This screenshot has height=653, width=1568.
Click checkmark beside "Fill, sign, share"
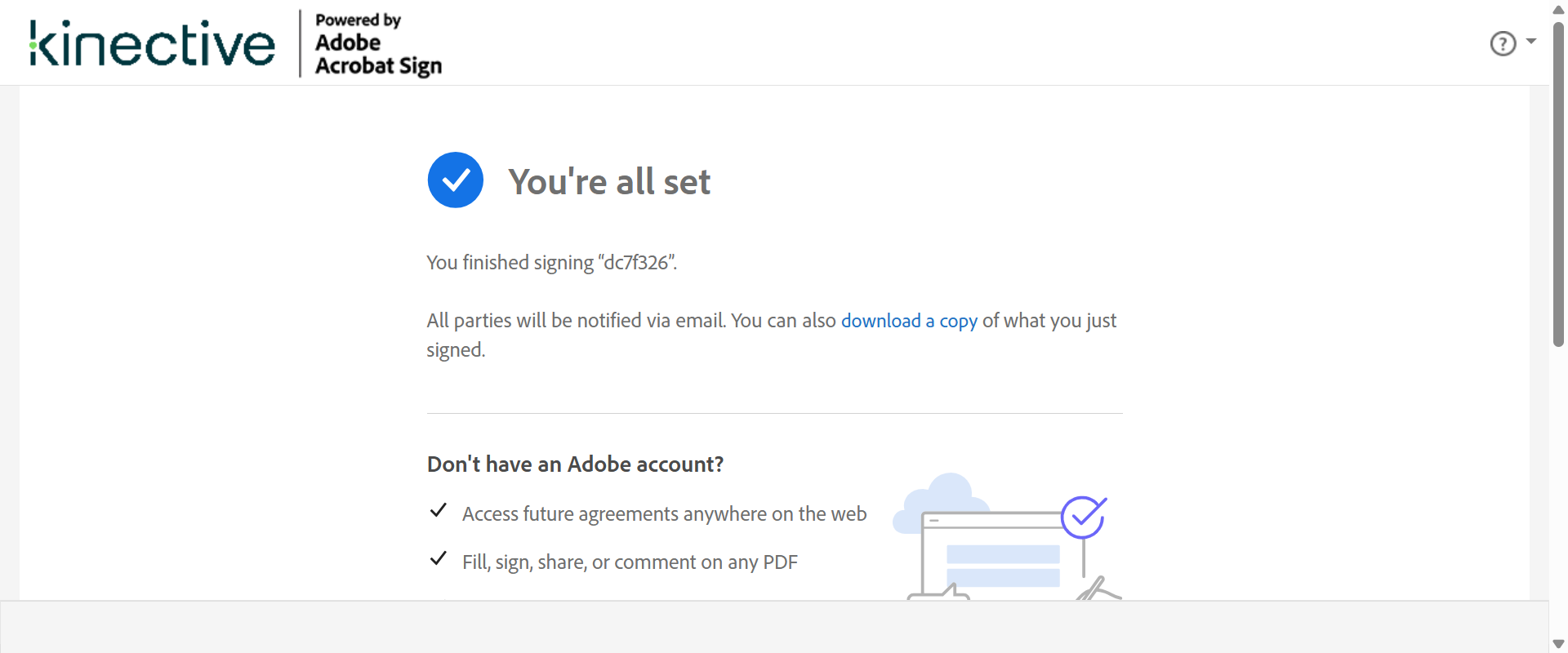tap(439, 559)
